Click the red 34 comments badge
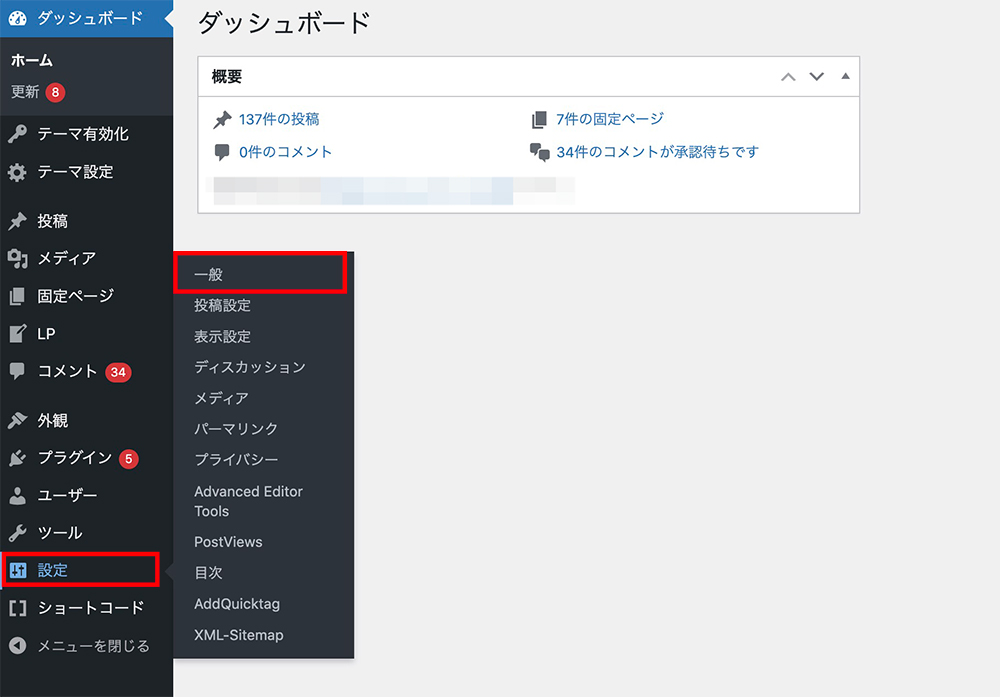The height and width of the screenshot is (697, 1000). (x=118, y=372)
